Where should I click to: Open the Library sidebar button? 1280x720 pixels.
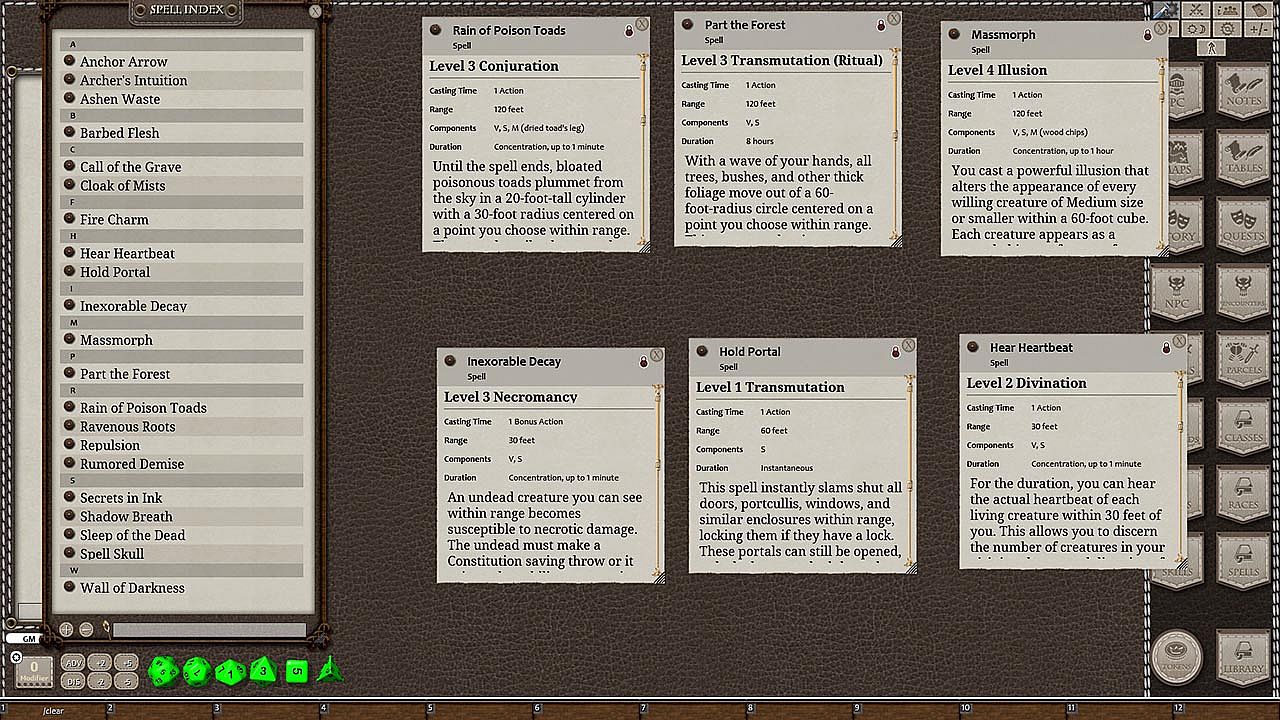pyautogui.click(x=1243, y=656)
